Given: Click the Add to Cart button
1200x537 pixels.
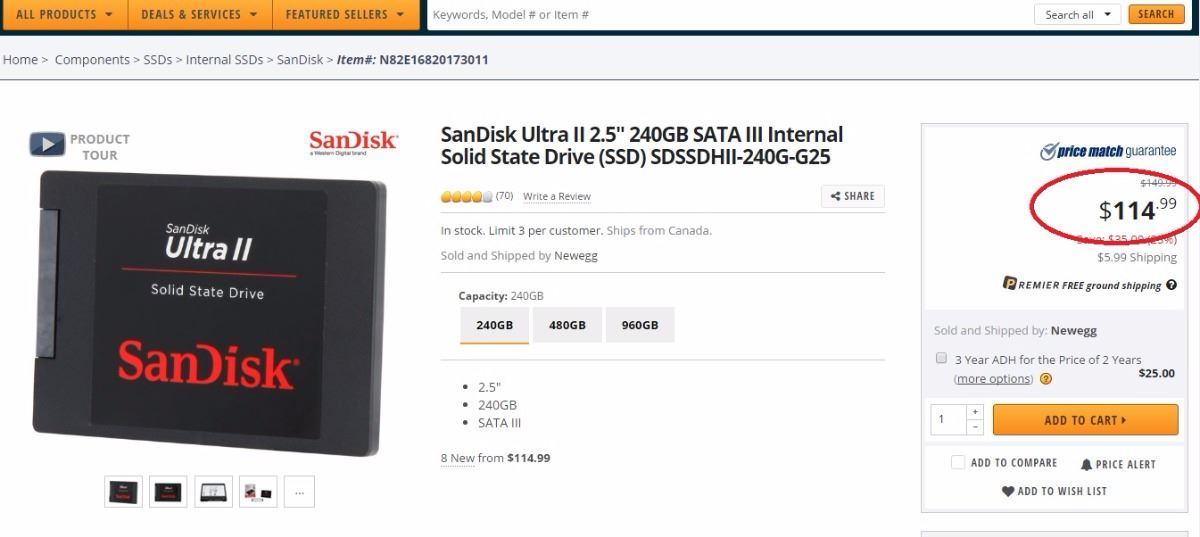Looking at the screenshot, I should (x=1085, y=420).
